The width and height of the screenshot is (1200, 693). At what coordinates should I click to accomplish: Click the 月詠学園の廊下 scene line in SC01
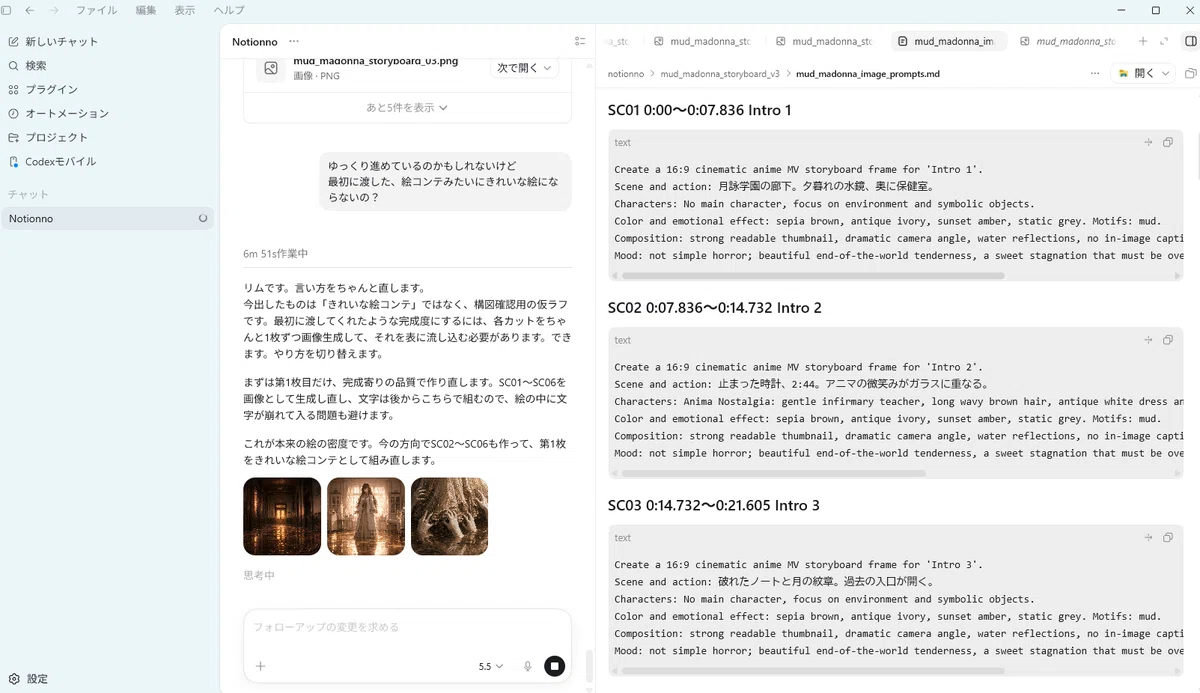coord(774,187)
